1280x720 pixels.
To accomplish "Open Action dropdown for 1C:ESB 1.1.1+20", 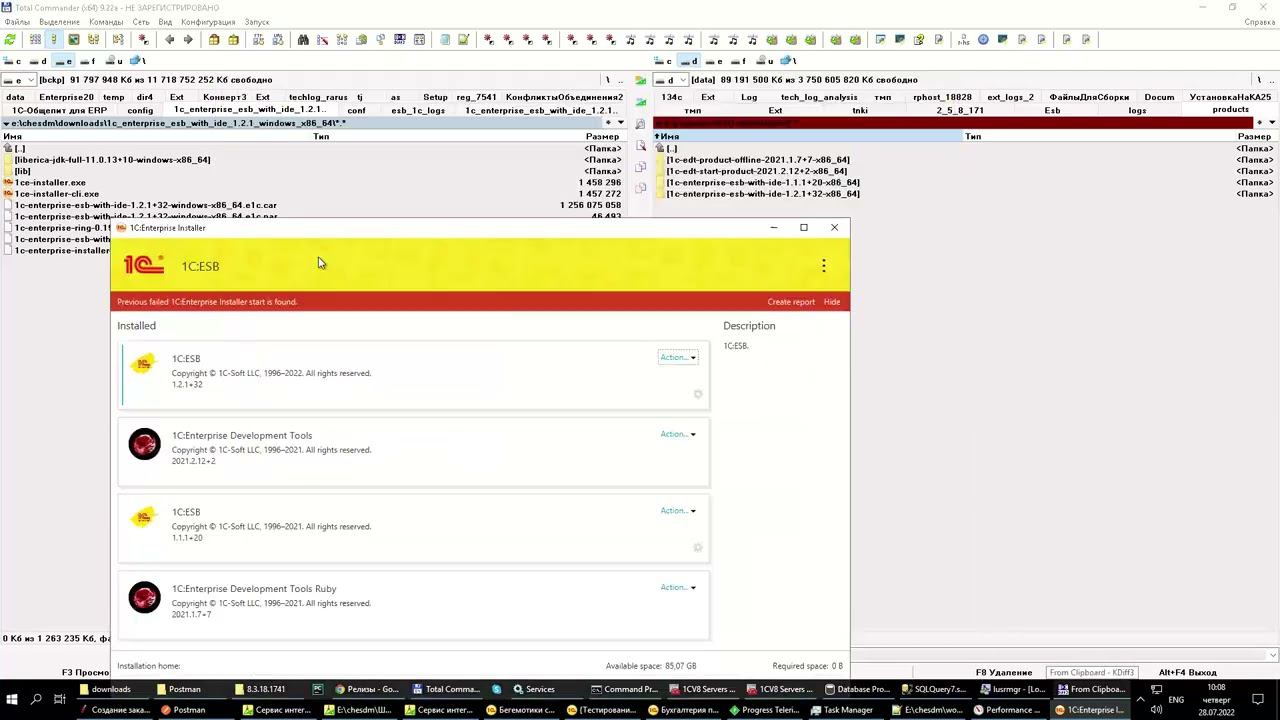I will (x=678, y=511).
